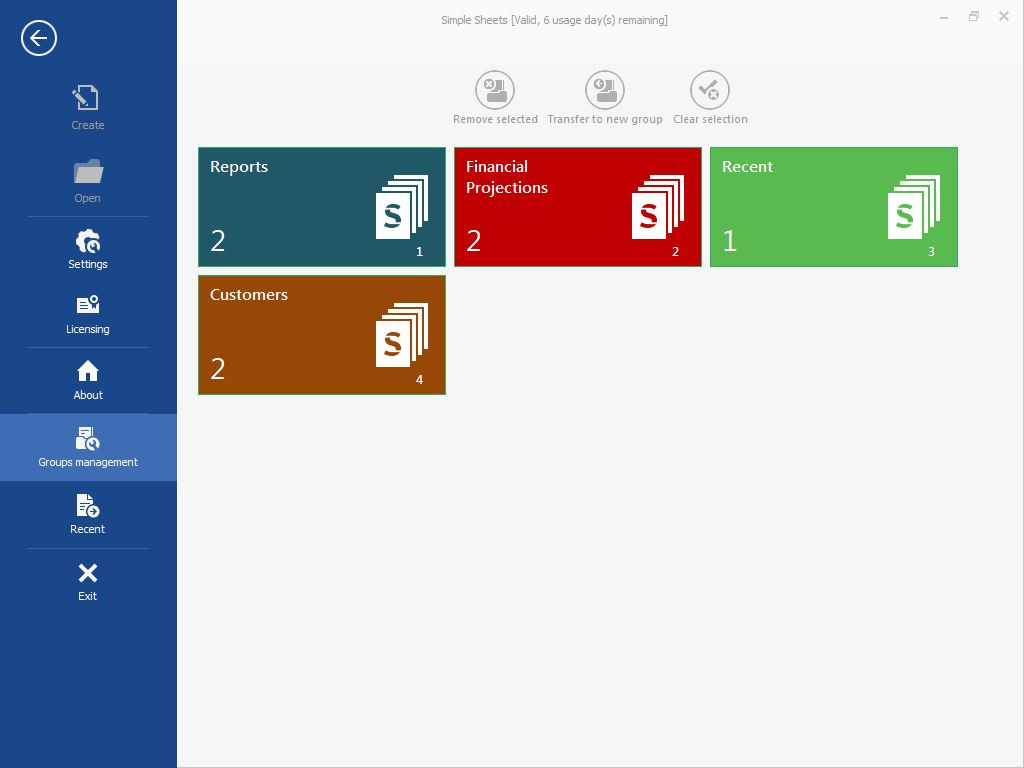Minimize the Simple Sheets window
This screenshot has width=1024, height=768.
click(944, 18)
